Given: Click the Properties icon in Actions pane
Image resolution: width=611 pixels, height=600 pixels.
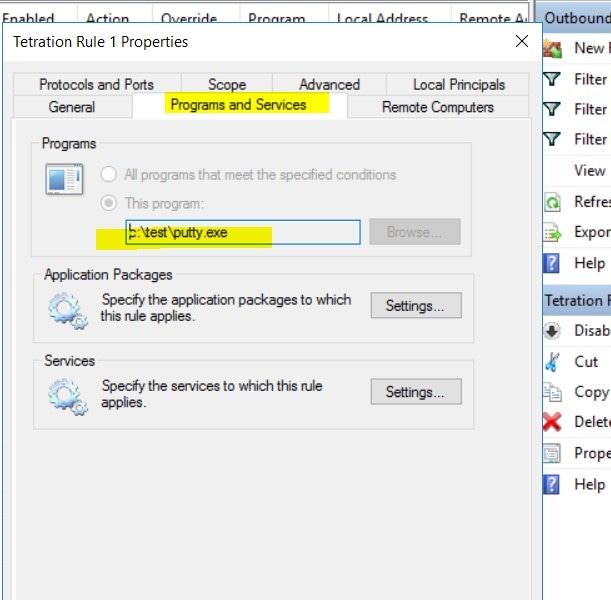Looking at the screenshot, I should point(552,453).
